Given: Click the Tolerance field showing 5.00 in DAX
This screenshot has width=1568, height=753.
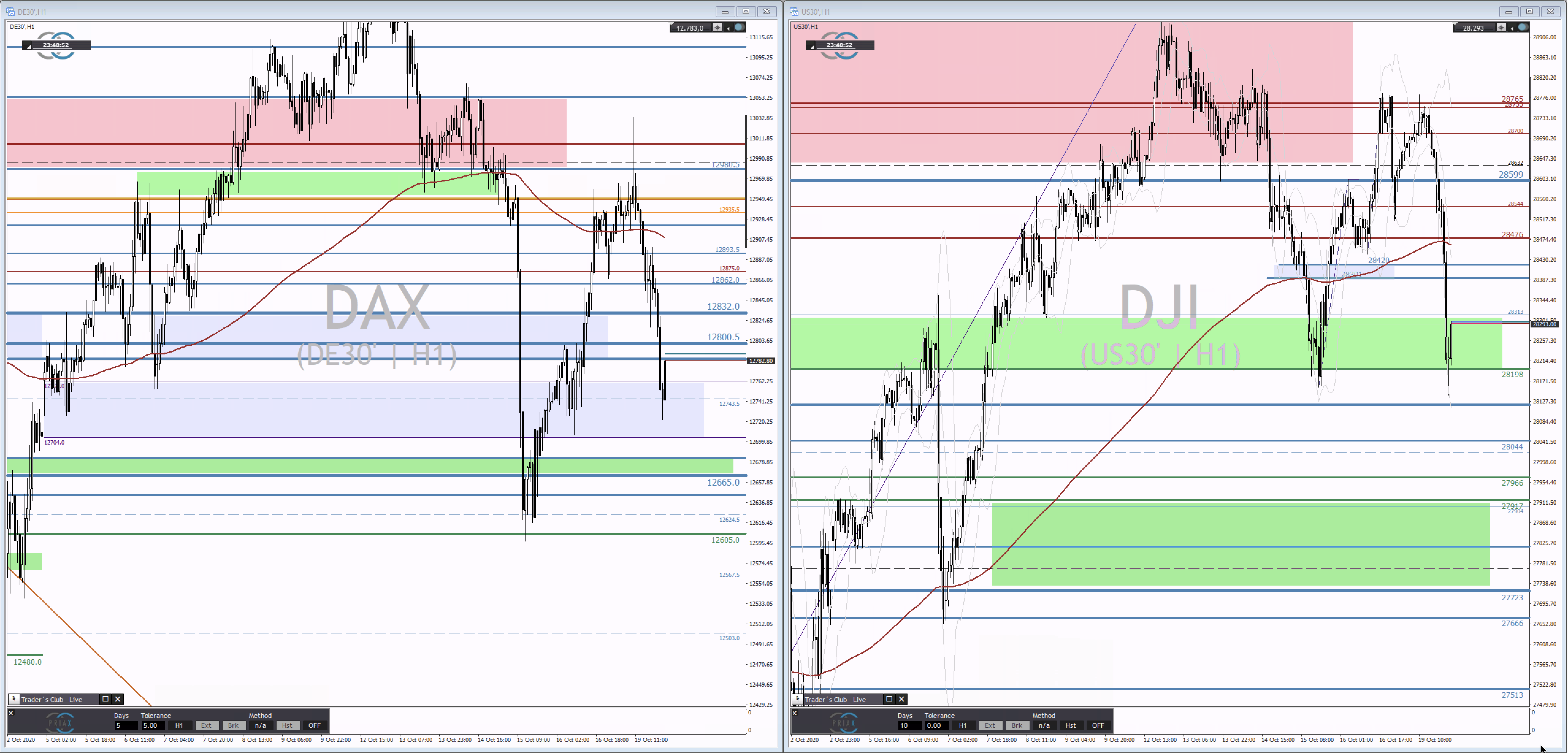Looking at the screenshot, I should tap(153, 725).
